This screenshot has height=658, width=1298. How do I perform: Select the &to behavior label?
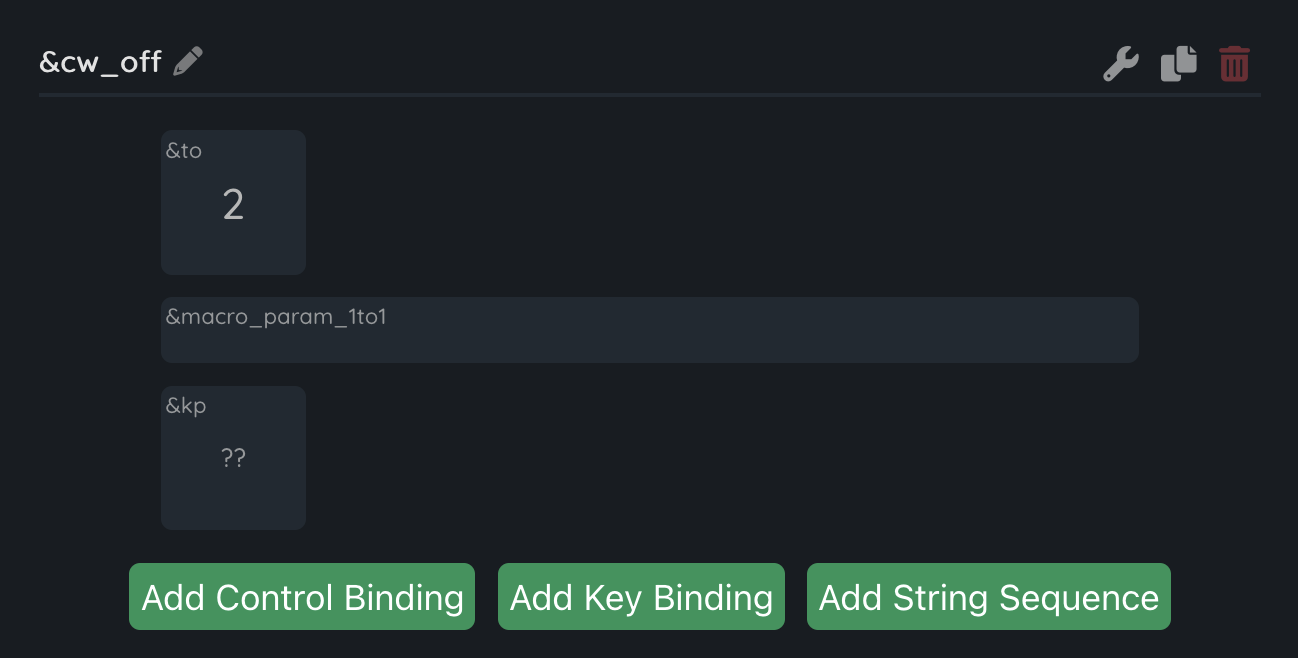(x=184, y=151)
